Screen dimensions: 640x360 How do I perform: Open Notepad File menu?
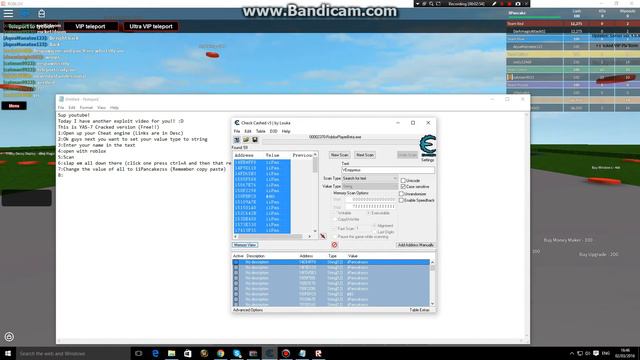click(61, 108)
